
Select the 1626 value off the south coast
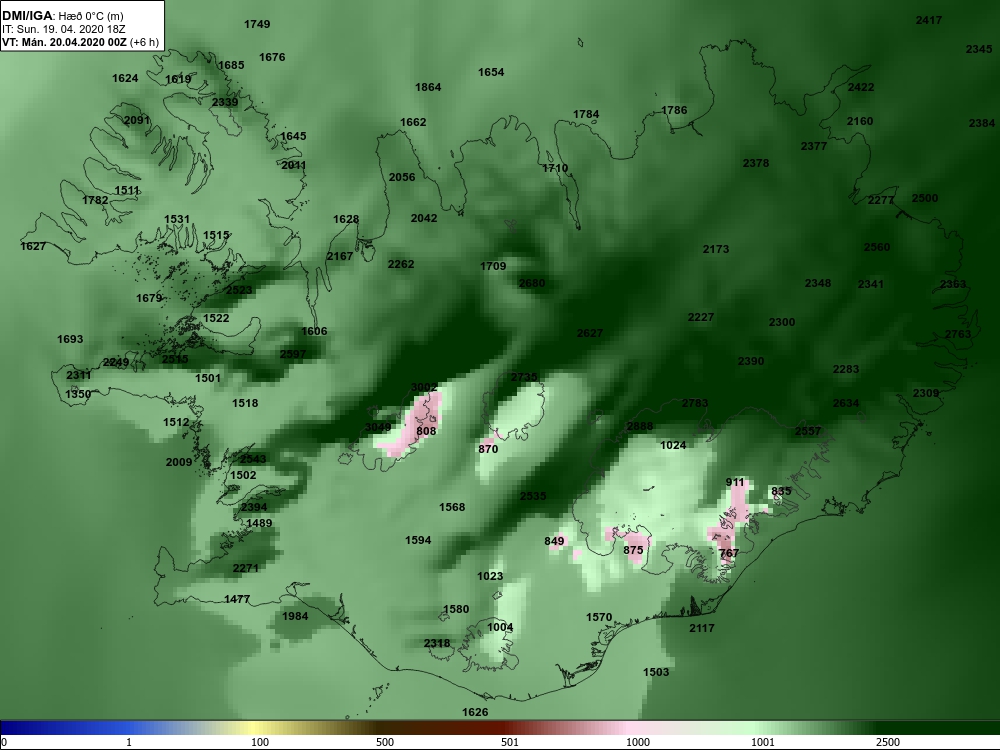pyautogui.click(x=474, y=712)
